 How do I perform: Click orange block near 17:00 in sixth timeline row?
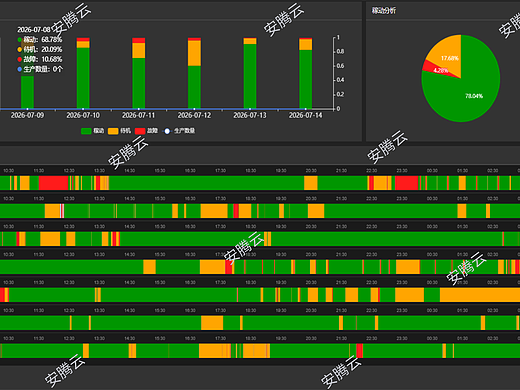pos(212,323)
